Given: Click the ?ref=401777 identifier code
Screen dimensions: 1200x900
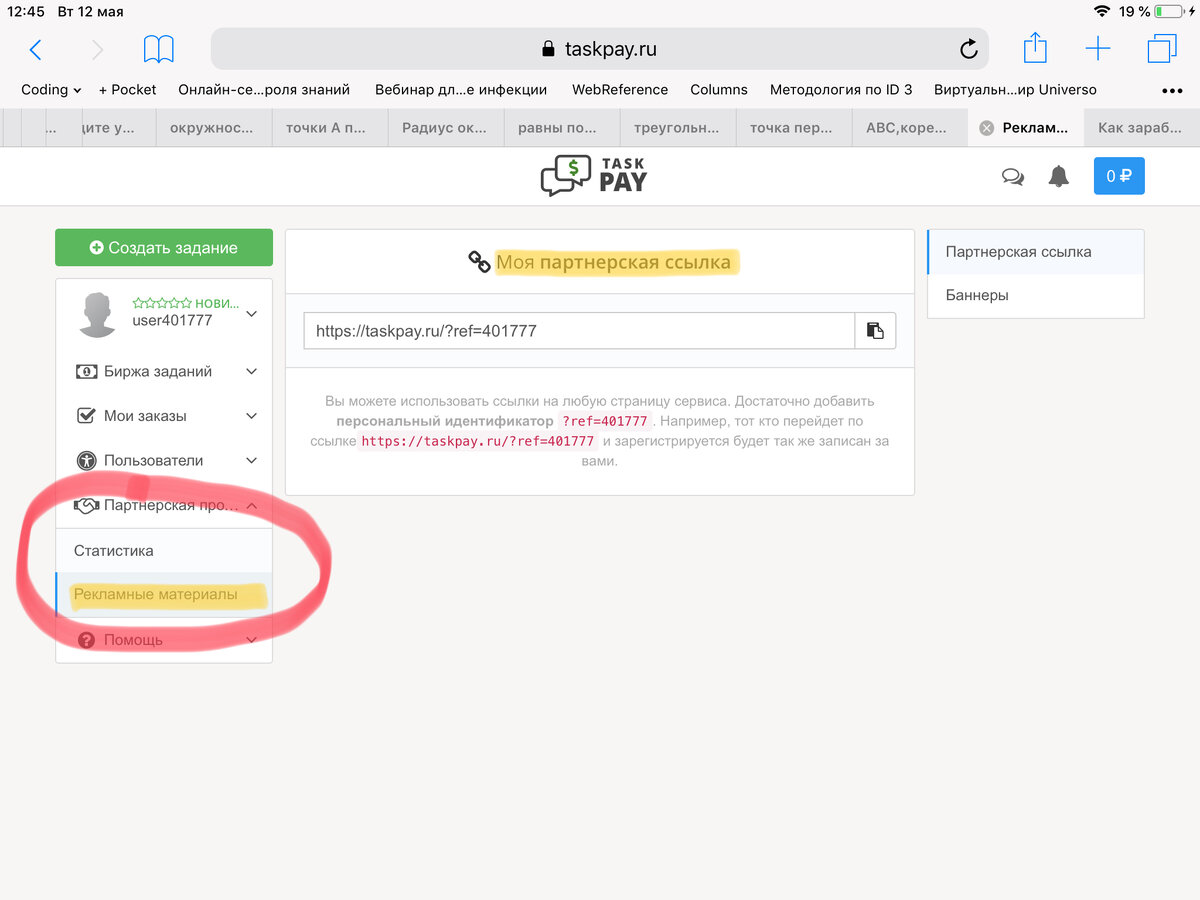Looking at the screenshot, I should pyautogui.click(x=605, y=421).
